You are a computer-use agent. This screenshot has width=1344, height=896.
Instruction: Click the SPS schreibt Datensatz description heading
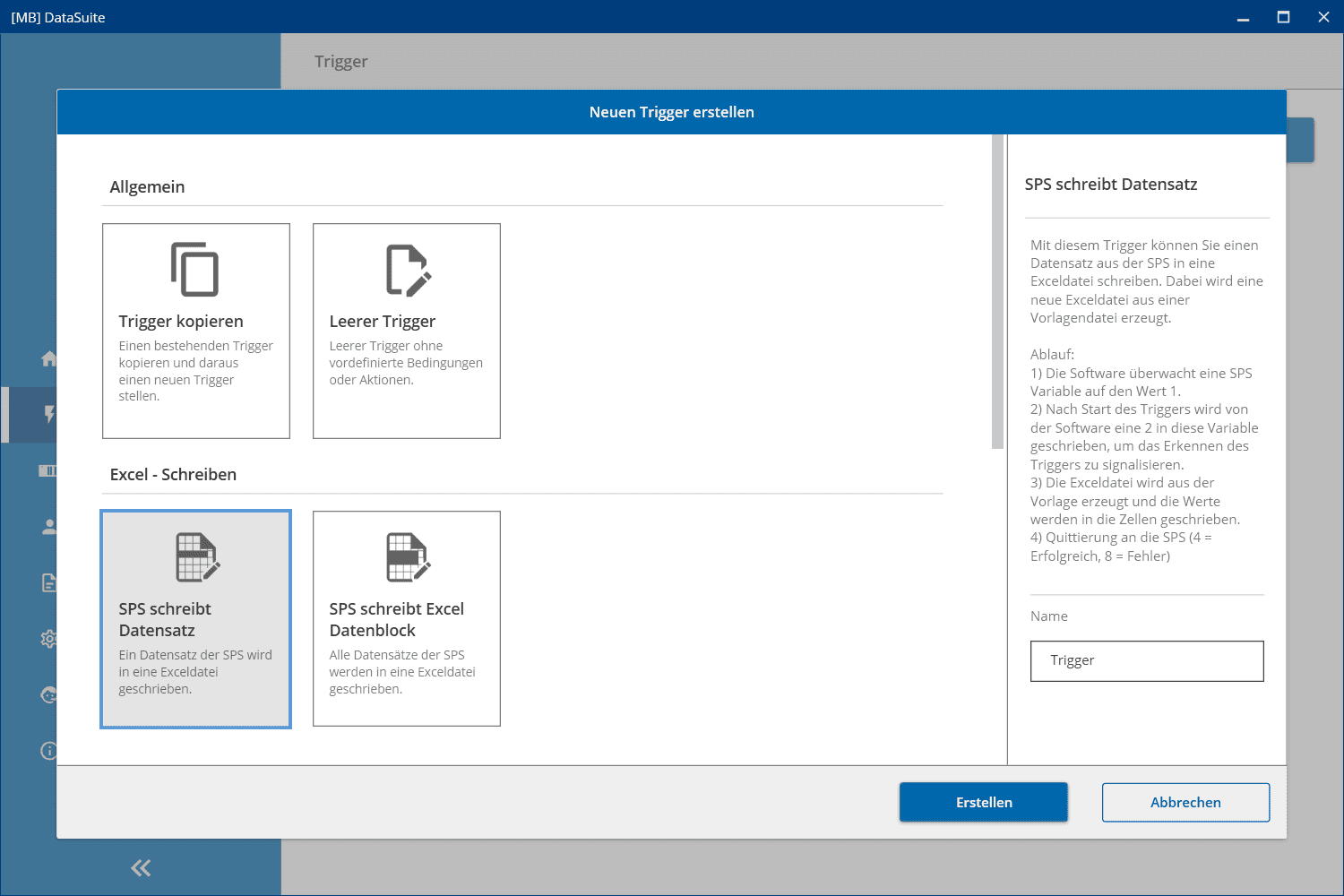pos(1111,184)
